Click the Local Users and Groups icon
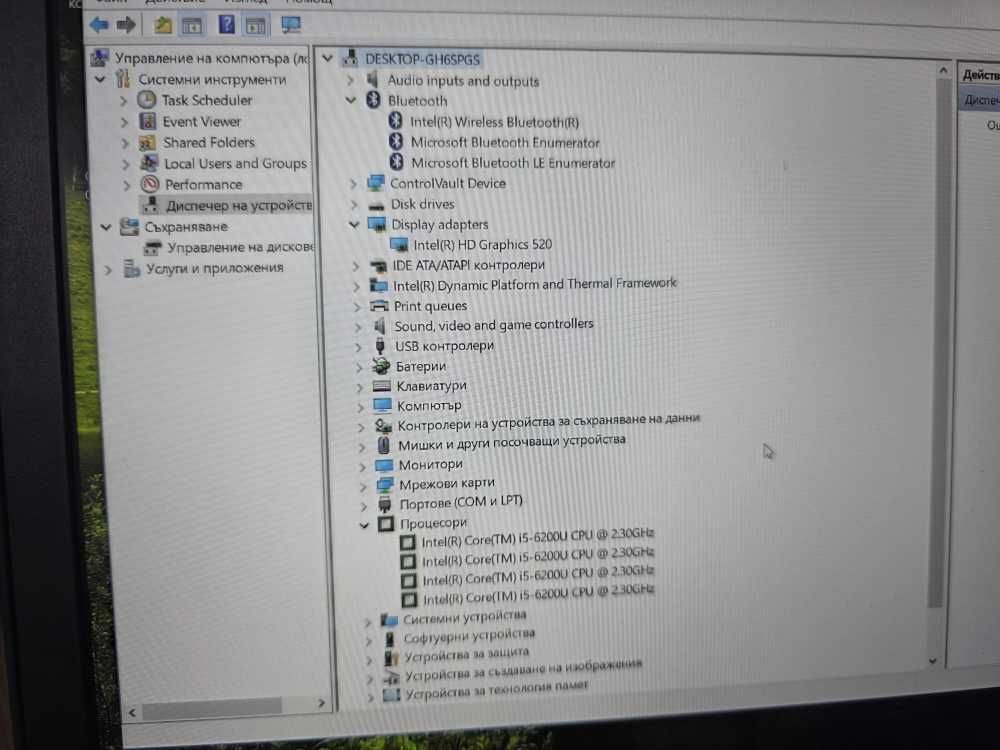The height and width of the screenshot is (750, 1000). tap(149, 163)
